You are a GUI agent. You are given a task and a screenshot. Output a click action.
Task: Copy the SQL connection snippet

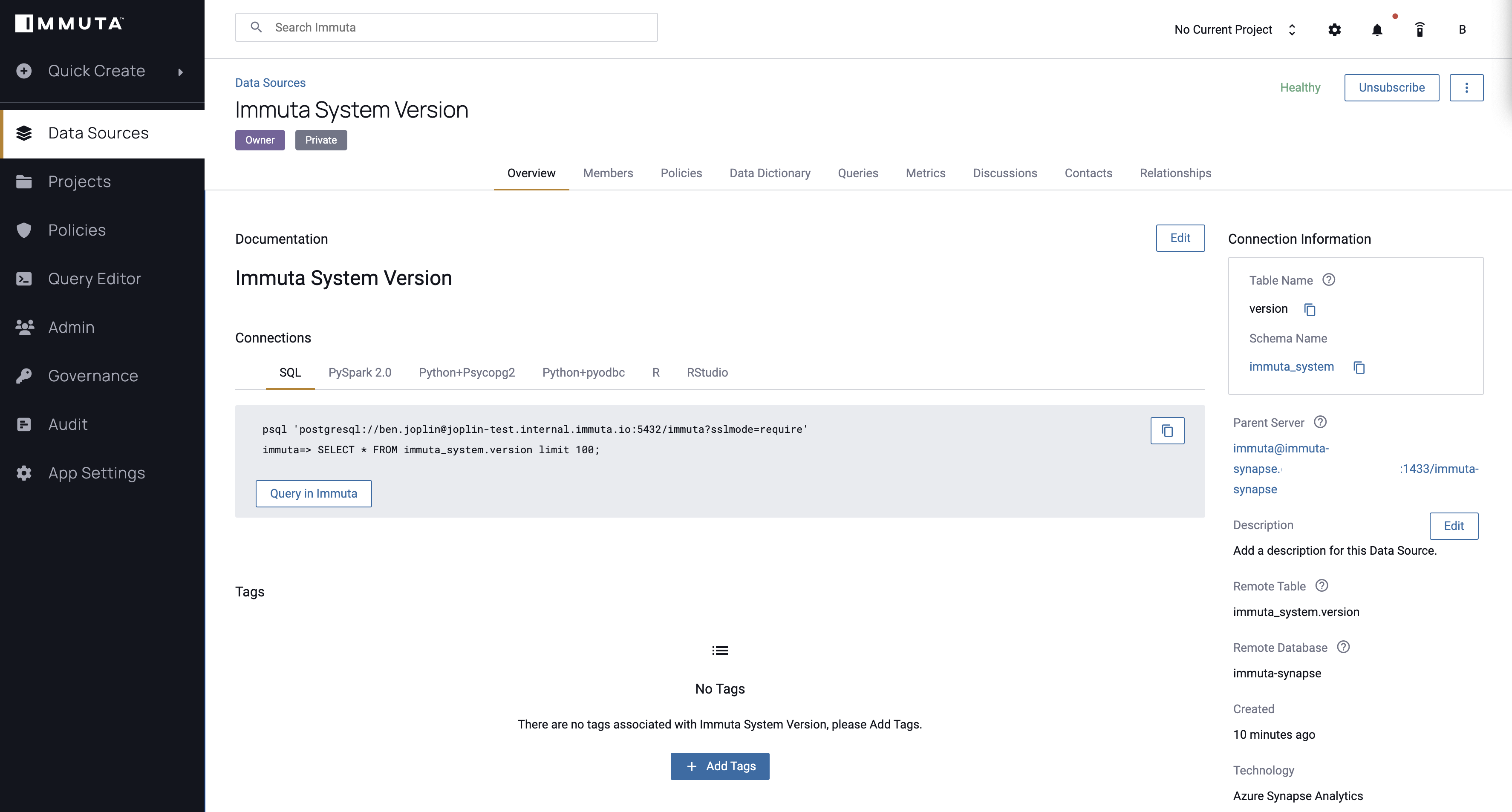1167,431
